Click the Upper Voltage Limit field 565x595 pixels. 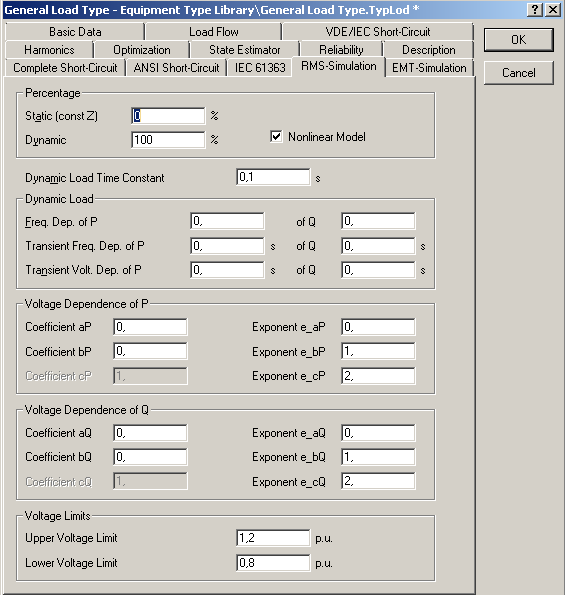pos(273,538)
